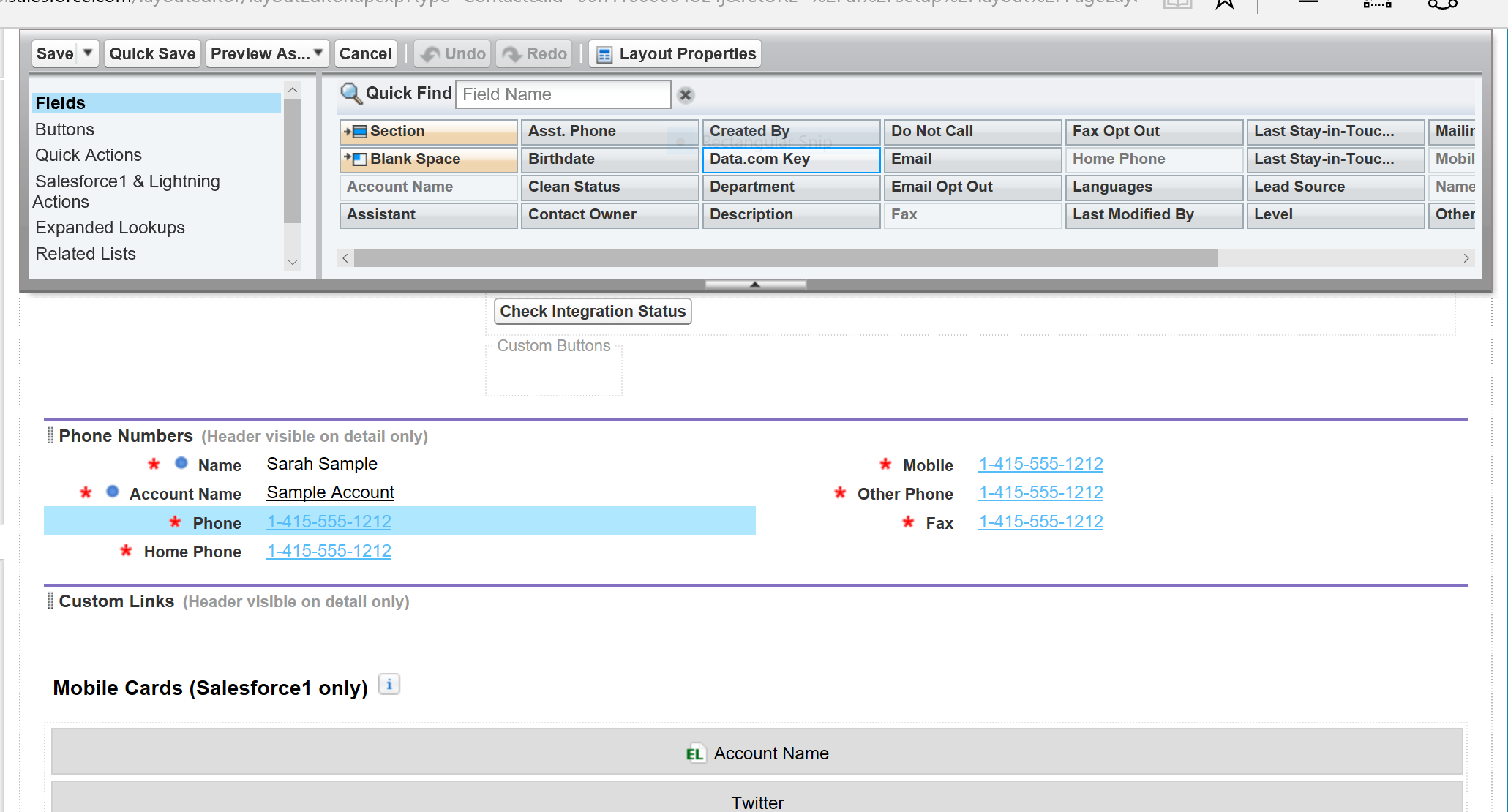Screen dimensions: 1508x812
Task: Clear the Quick Find field with X icon
Action: coord(685,95)
